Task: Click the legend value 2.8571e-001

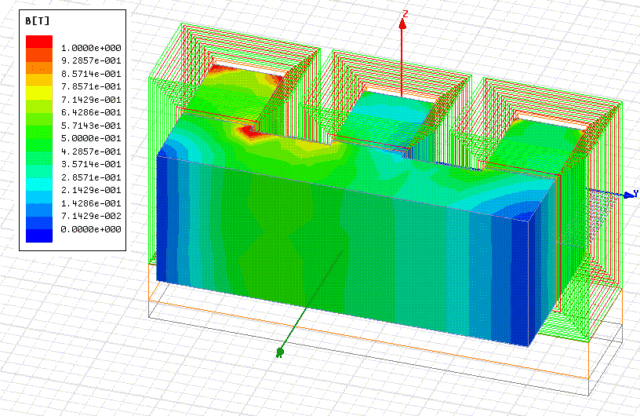Action: [91, 177]
